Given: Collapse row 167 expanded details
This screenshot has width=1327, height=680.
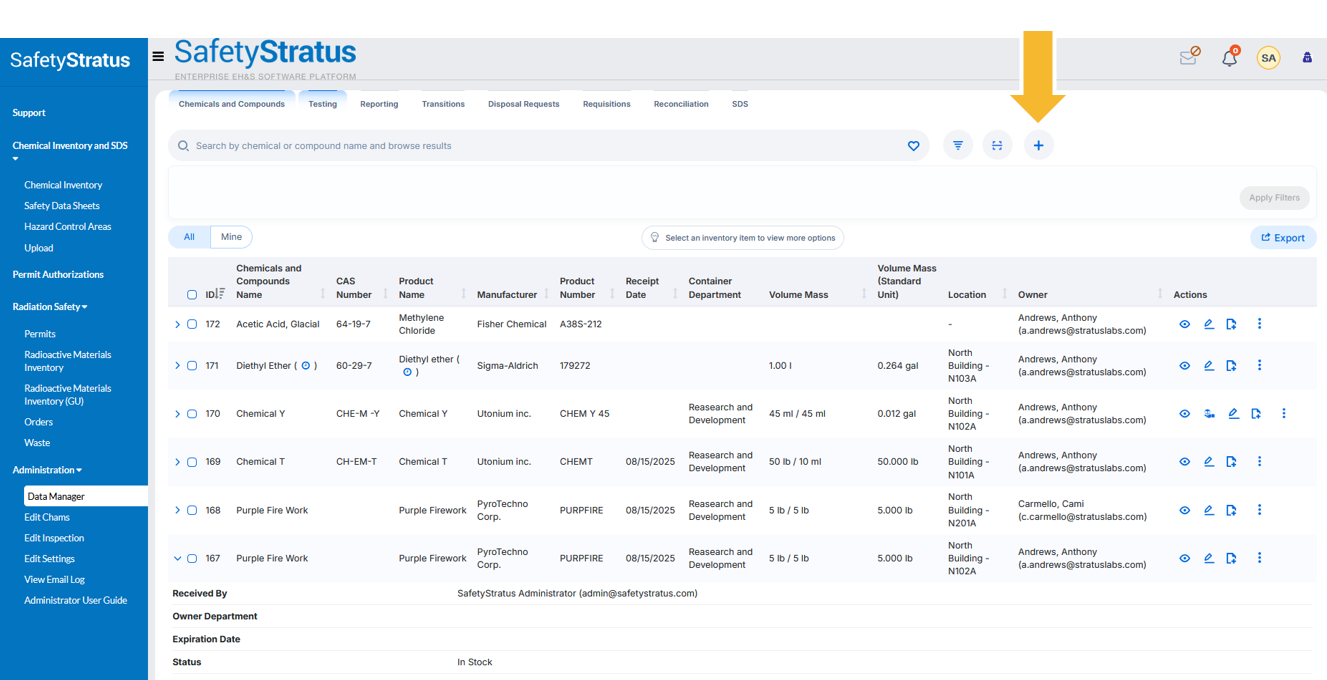Looking at the screenshot, I should (178, 558).
